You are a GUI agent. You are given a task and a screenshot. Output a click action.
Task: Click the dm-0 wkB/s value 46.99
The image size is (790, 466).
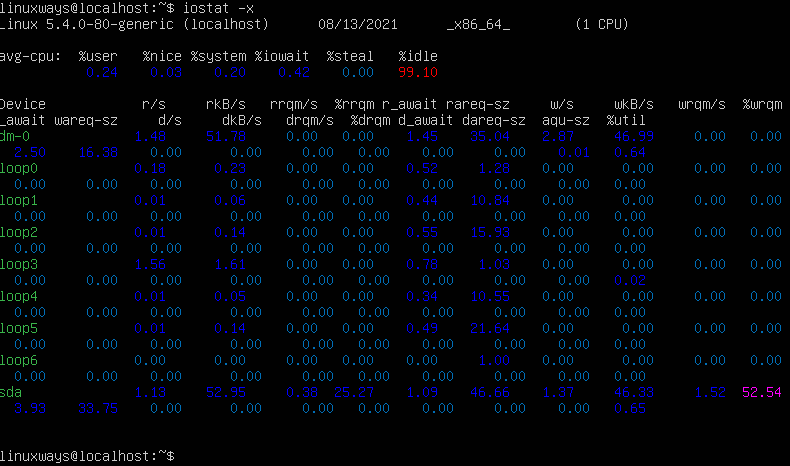click(x=634, y=137)
